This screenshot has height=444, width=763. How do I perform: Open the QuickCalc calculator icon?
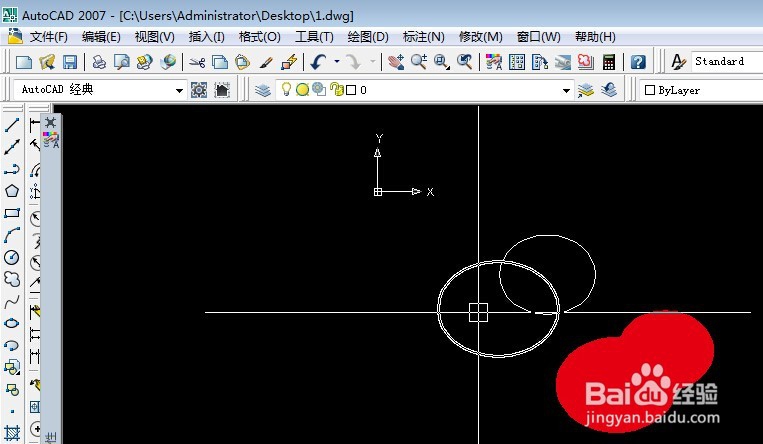tap(609, 62)
